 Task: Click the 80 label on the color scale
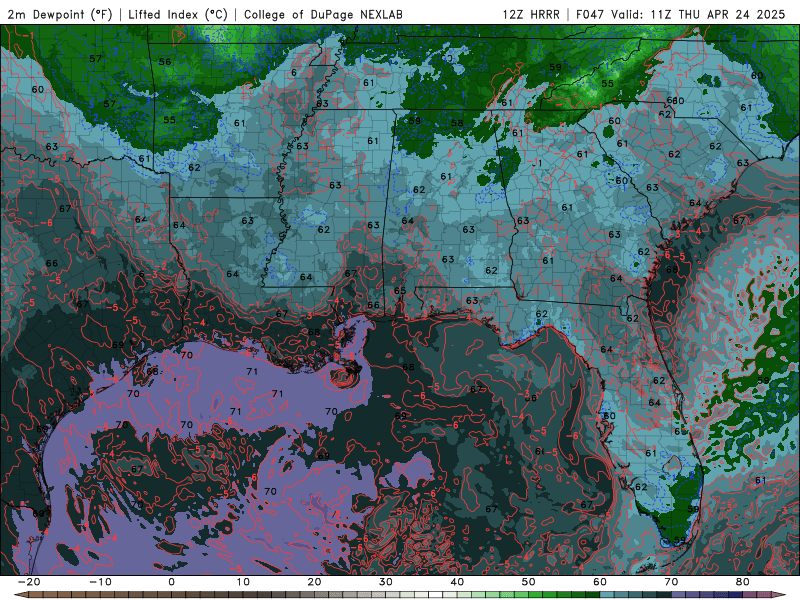(743, 582)
